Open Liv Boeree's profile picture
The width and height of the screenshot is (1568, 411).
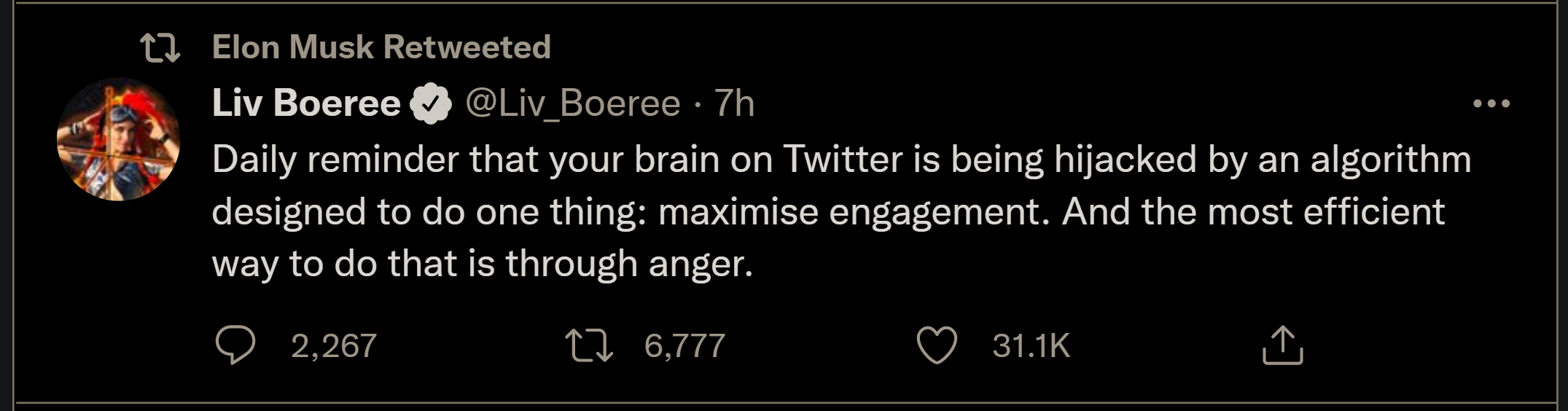click(x=119, y=139)
